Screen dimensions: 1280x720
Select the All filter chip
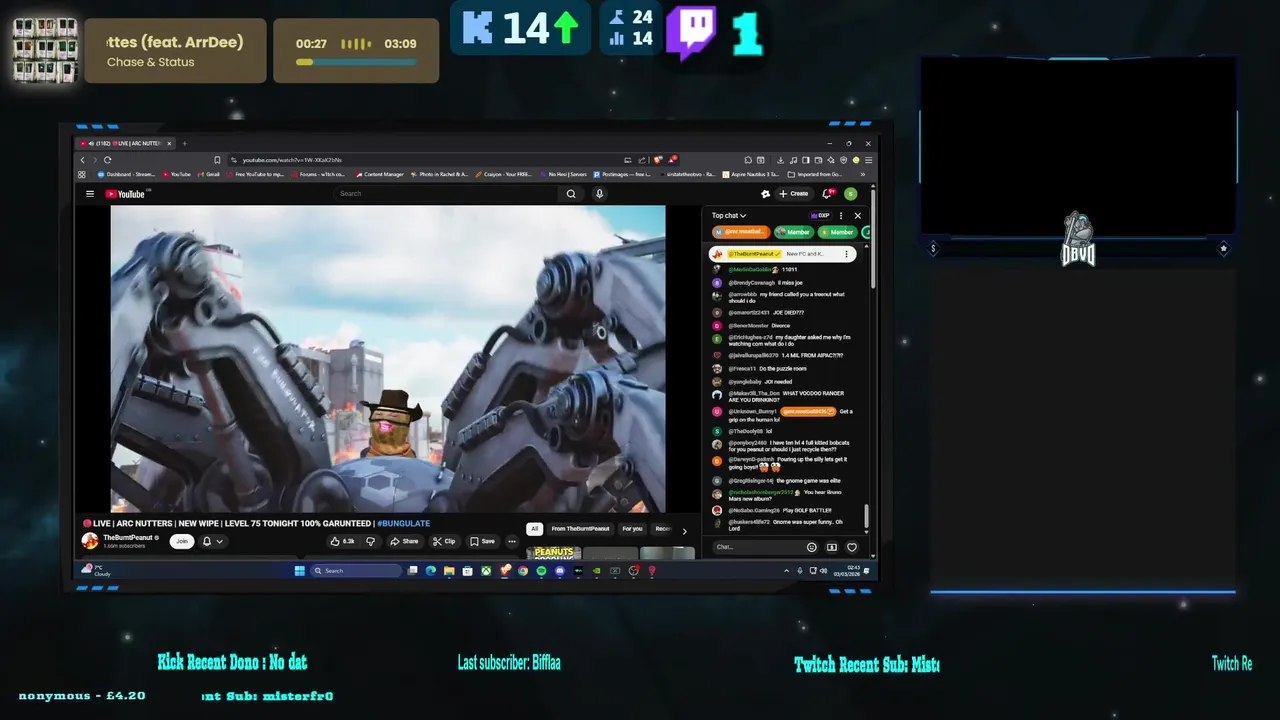click(x=535, y=529)
